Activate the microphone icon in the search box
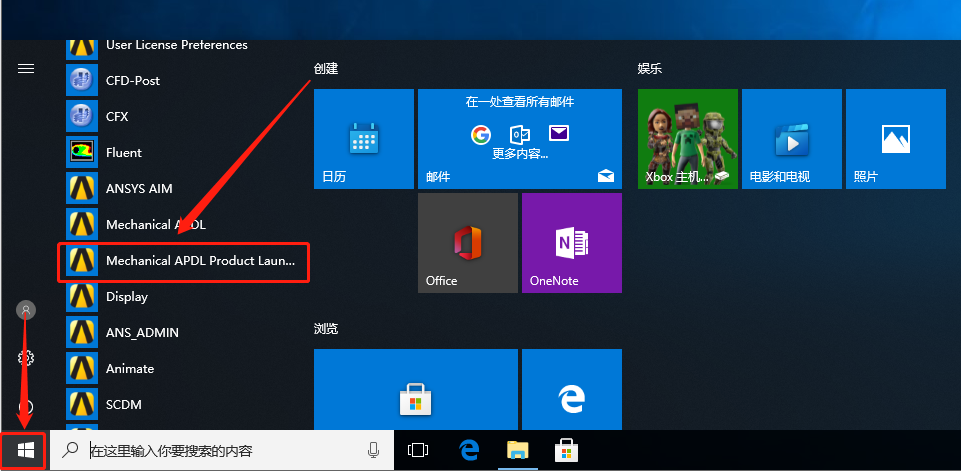961x471 pixels. point(373,451)
